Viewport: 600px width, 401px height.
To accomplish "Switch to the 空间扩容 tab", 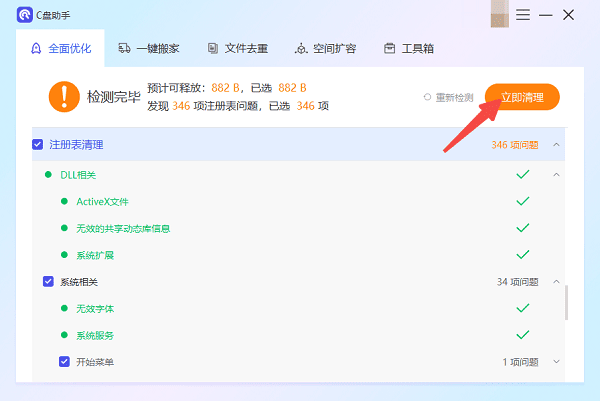I will pos(326,49).
